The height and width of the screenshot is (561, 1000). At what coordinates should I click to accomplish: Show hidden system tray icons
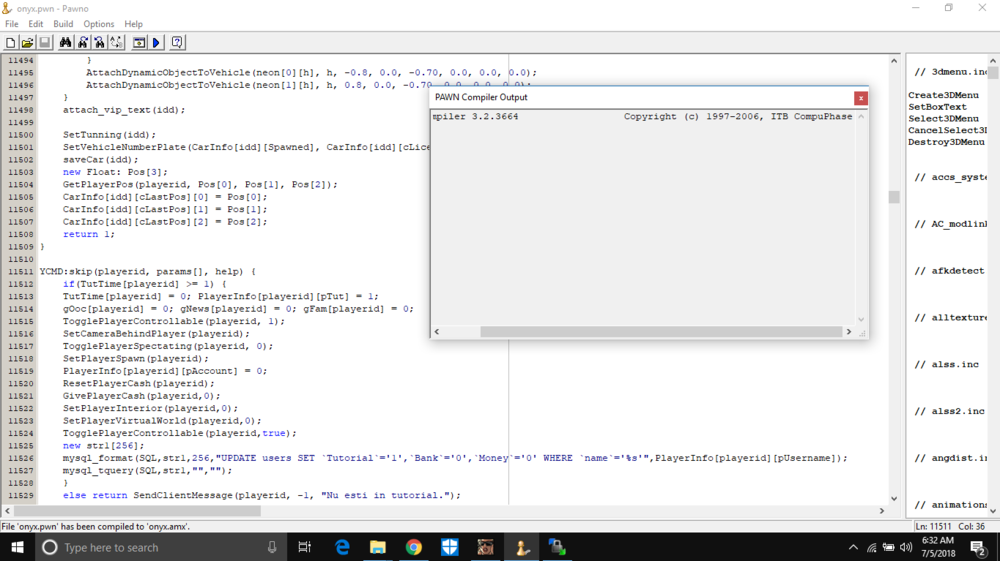point(853,547)
